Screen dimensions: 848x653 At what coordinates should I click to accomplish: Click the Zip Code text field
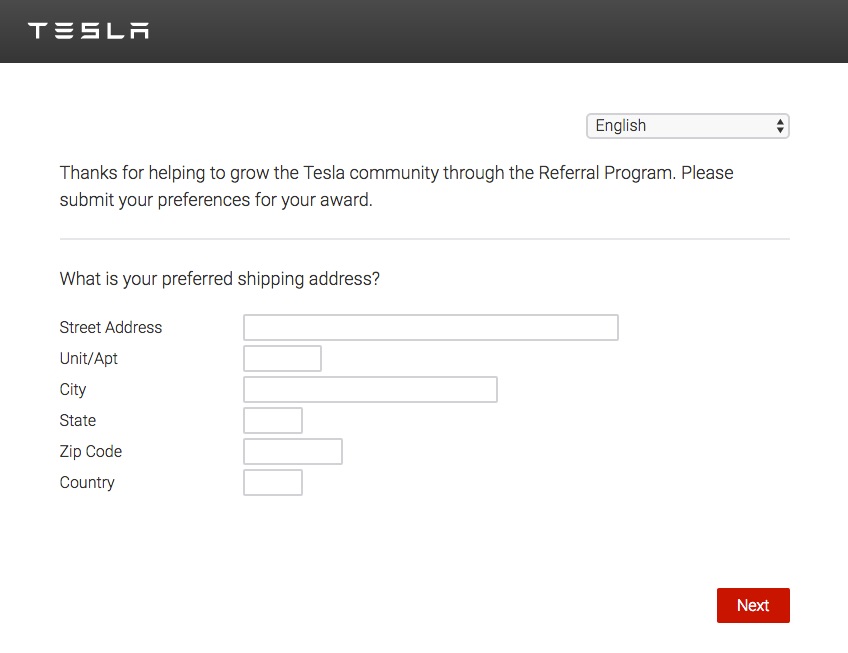pos(293,451)
